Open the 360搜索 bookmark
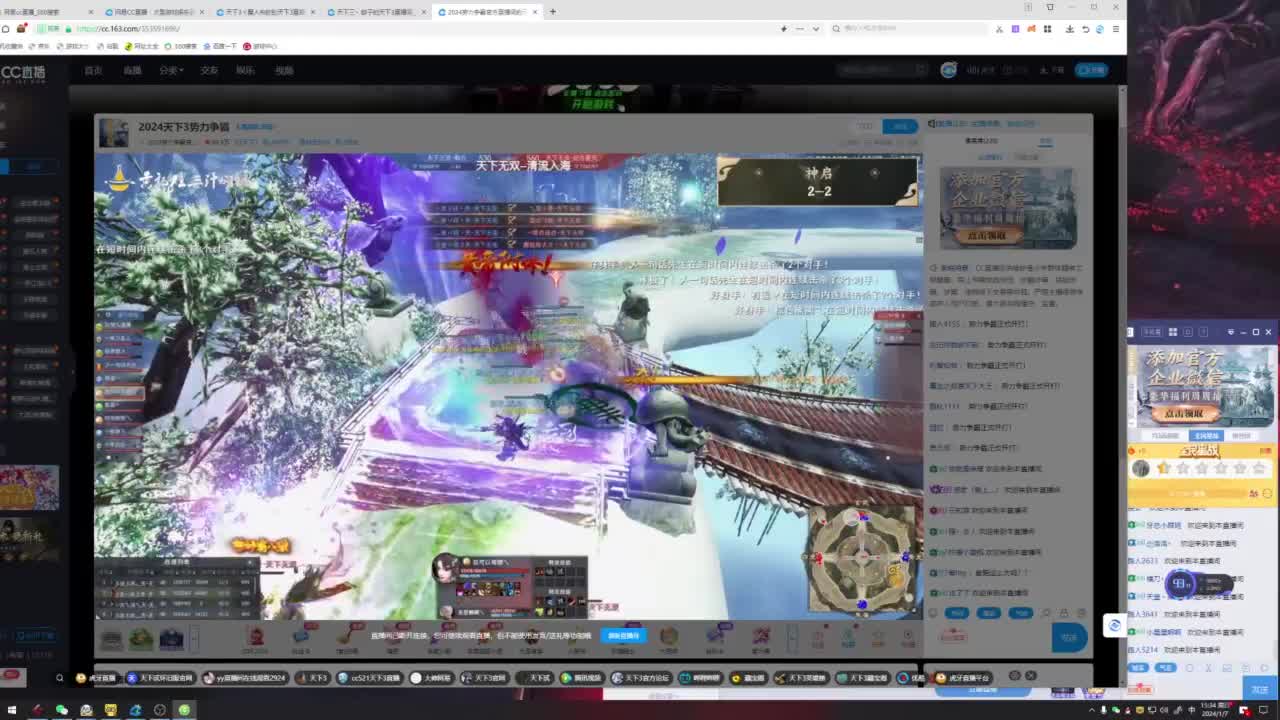The width and height of the screenshot is (1280, 720). [x=180, y=46]
